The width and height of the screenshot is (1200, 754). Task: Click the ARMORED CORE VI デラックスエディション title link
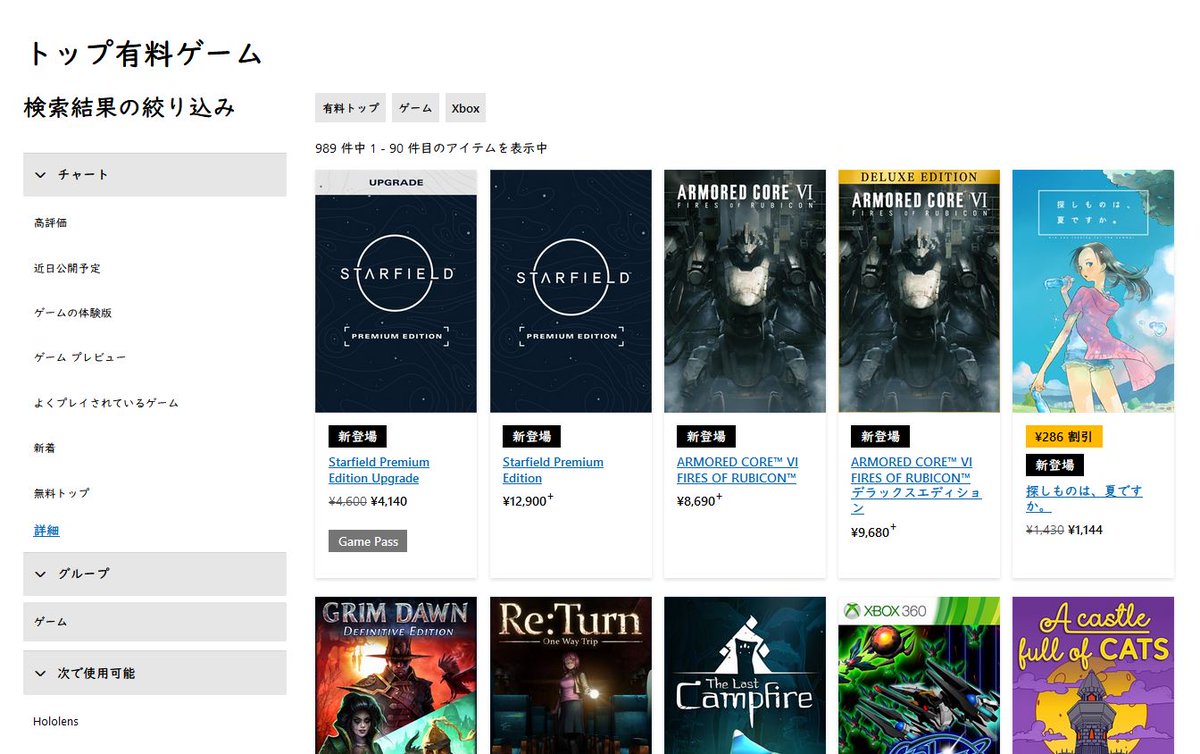(915, 485)
